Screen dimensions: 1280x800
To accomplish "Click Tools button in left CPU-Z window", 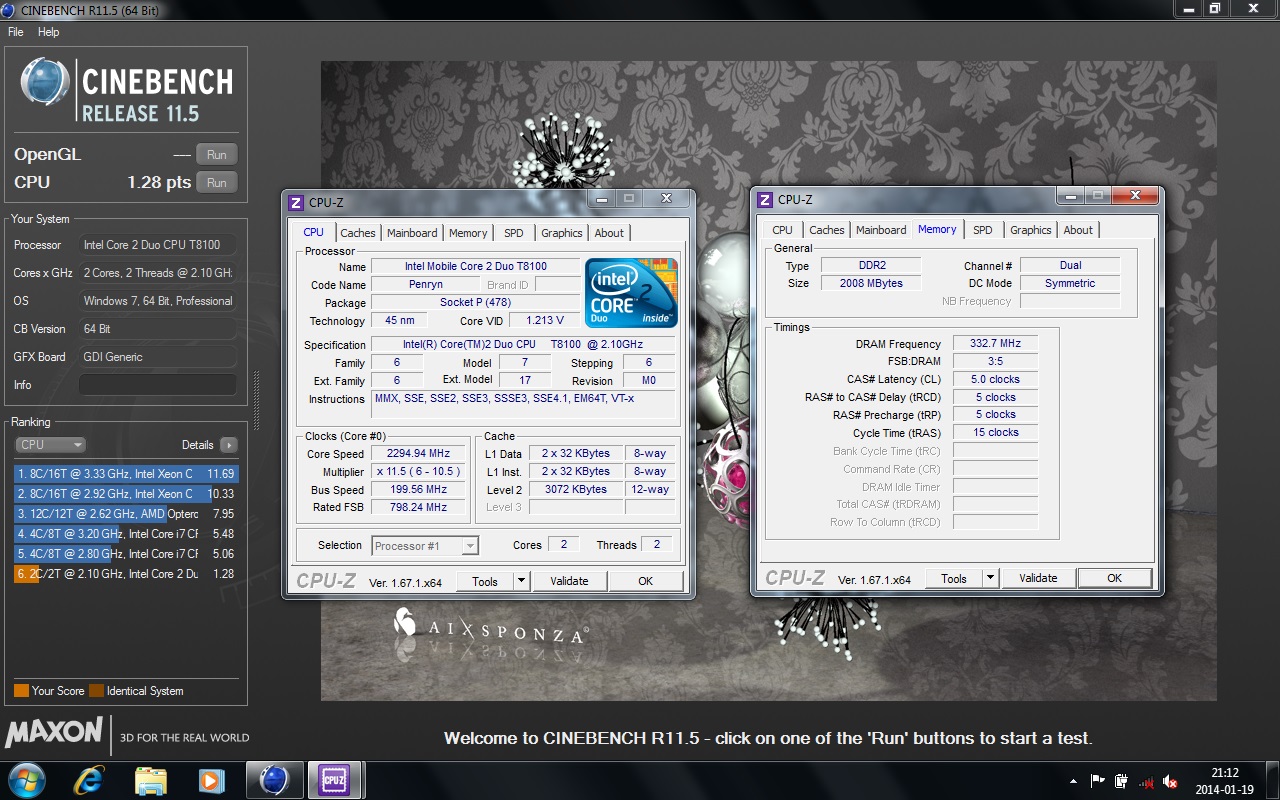I will [x=485, y=581].
